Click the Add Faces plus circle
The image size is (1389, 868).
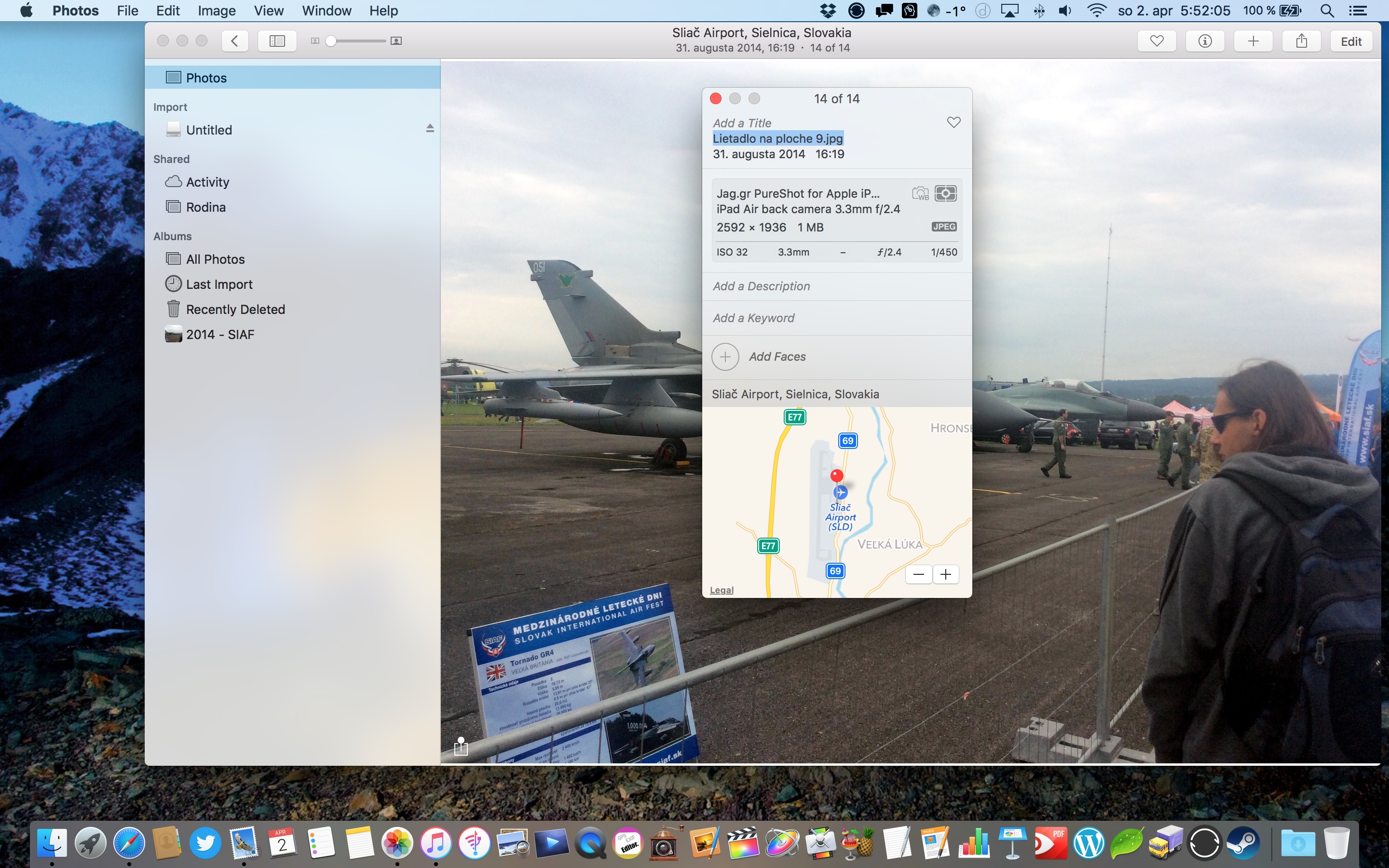point(725,356)
